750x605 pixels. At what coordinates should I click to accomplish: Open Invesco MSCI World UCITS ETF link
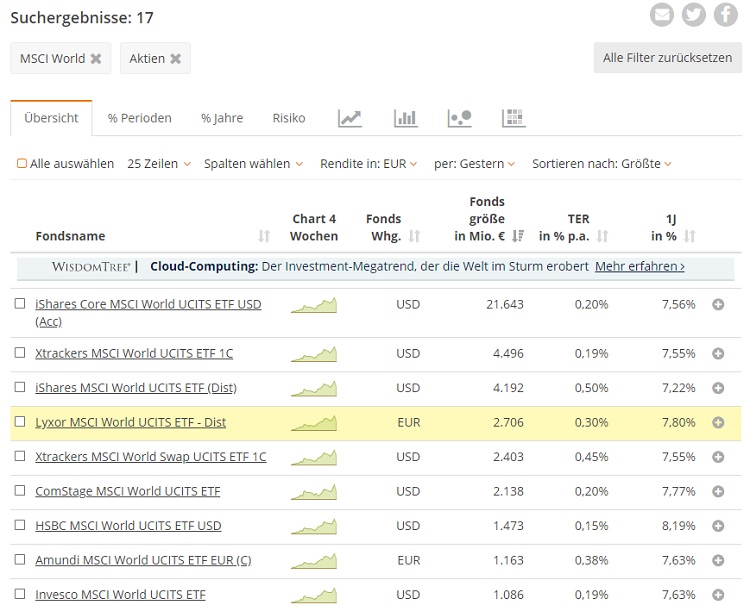pos(120,594)
